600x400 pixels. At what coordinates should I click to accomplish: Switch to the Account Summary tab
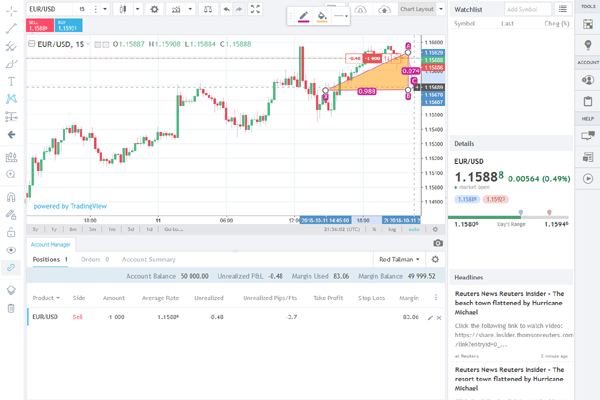coord(148,260)
